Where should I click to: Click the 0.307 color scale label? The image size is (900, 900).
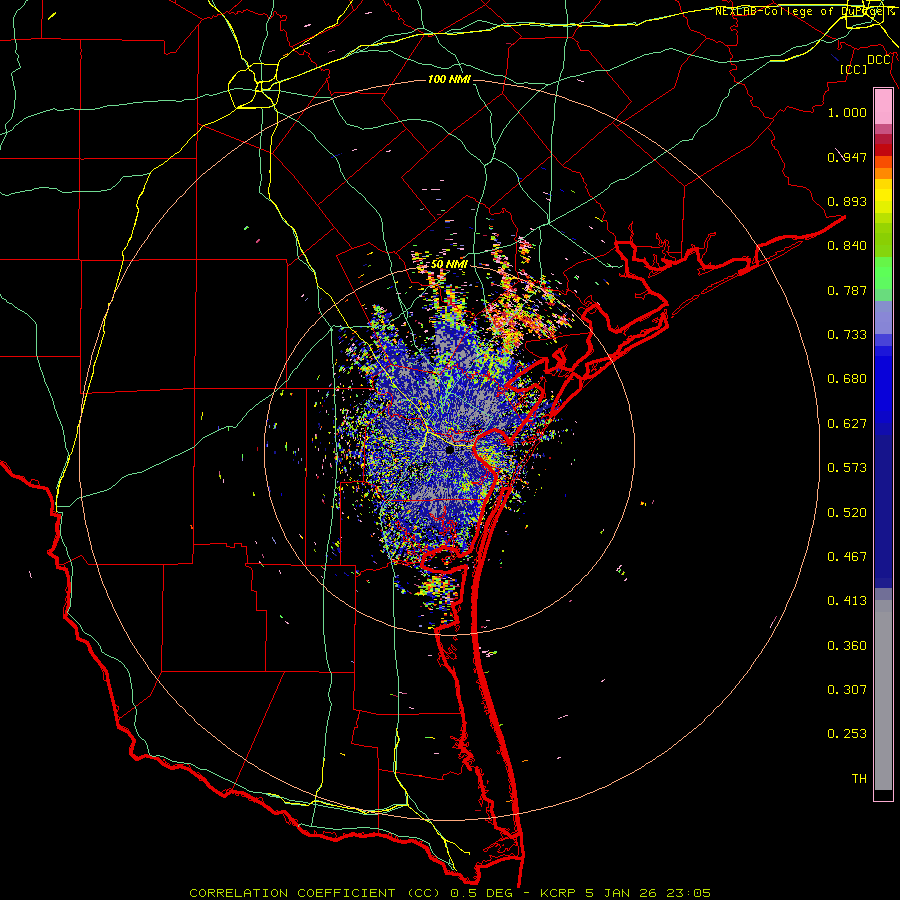(x=847, y=690)
